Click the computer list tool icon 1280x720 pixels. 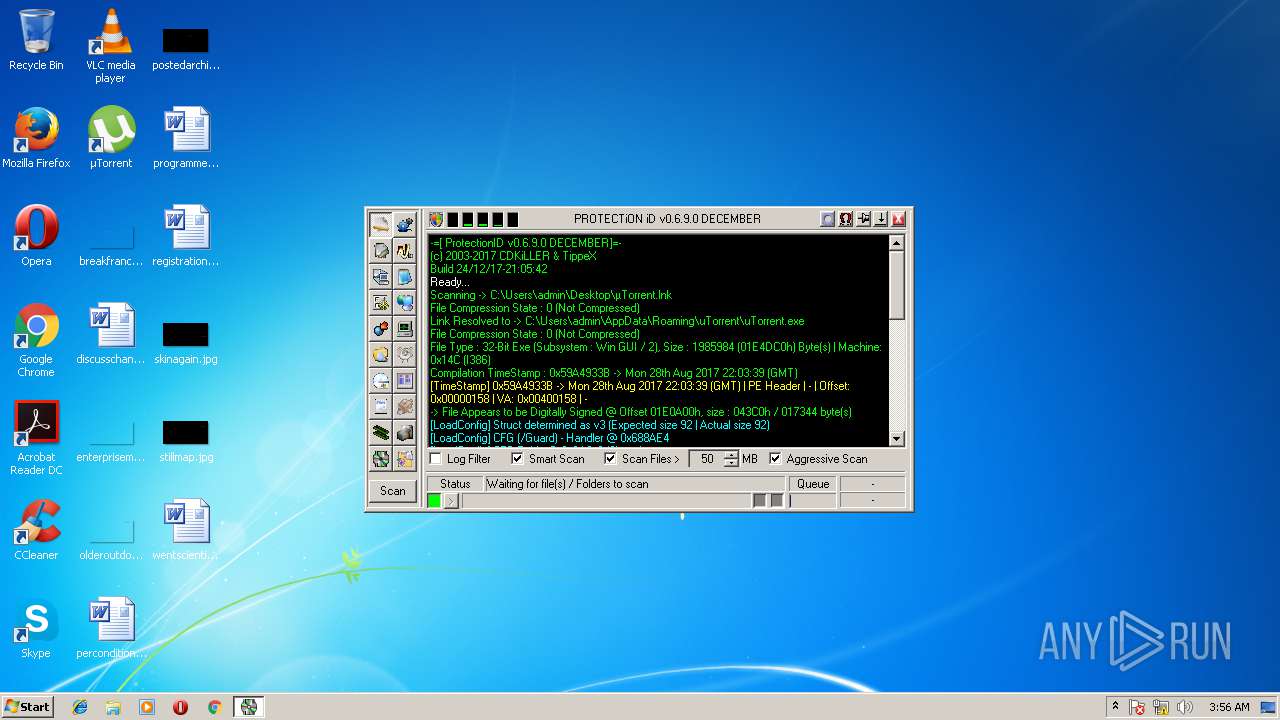[x=381, y=277]
